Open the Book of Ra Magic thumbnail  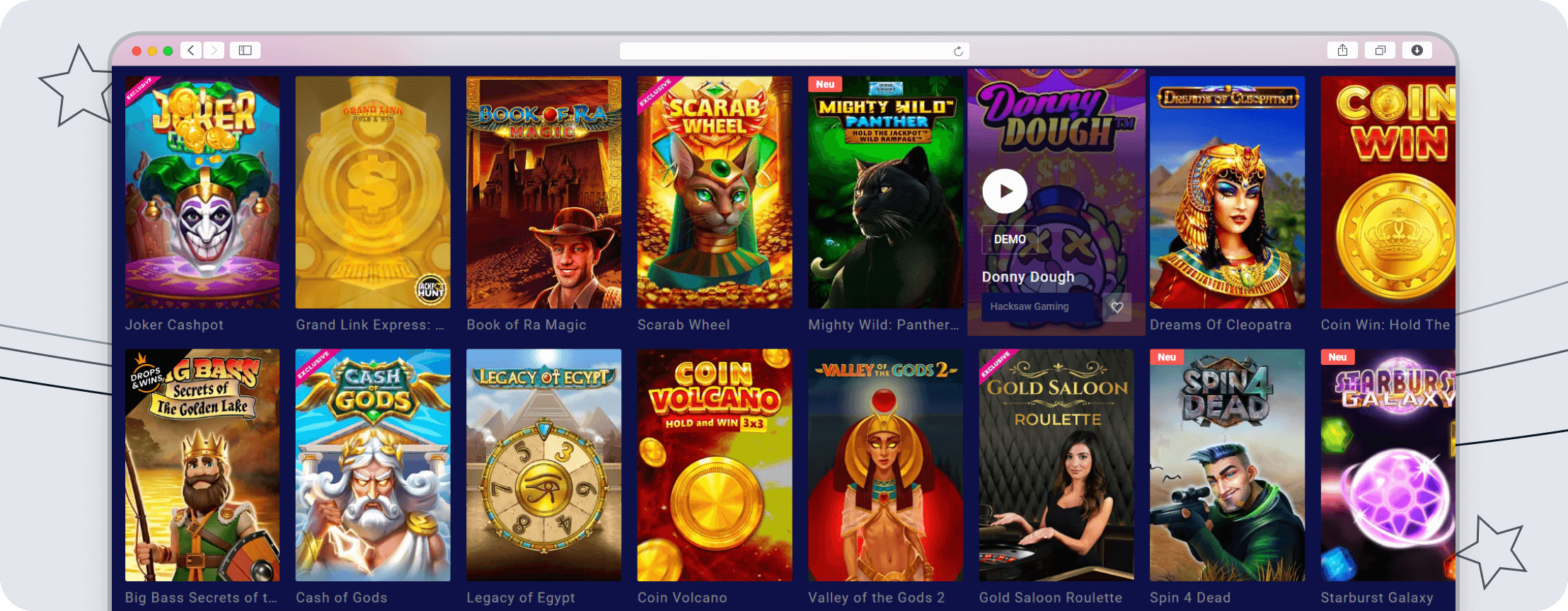tap(544, 192)
